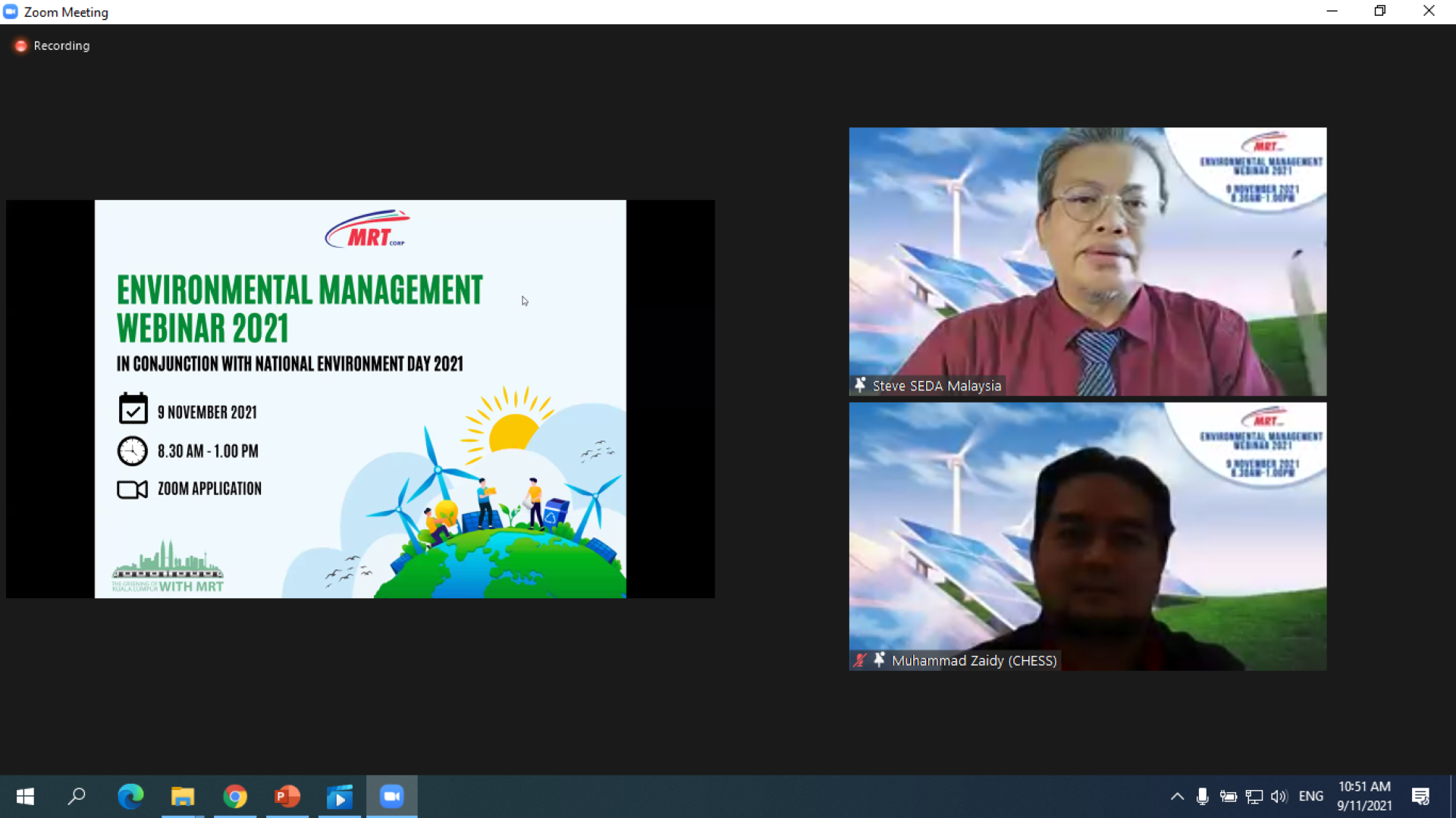Open the volume control in system tray

(1279, 796)
